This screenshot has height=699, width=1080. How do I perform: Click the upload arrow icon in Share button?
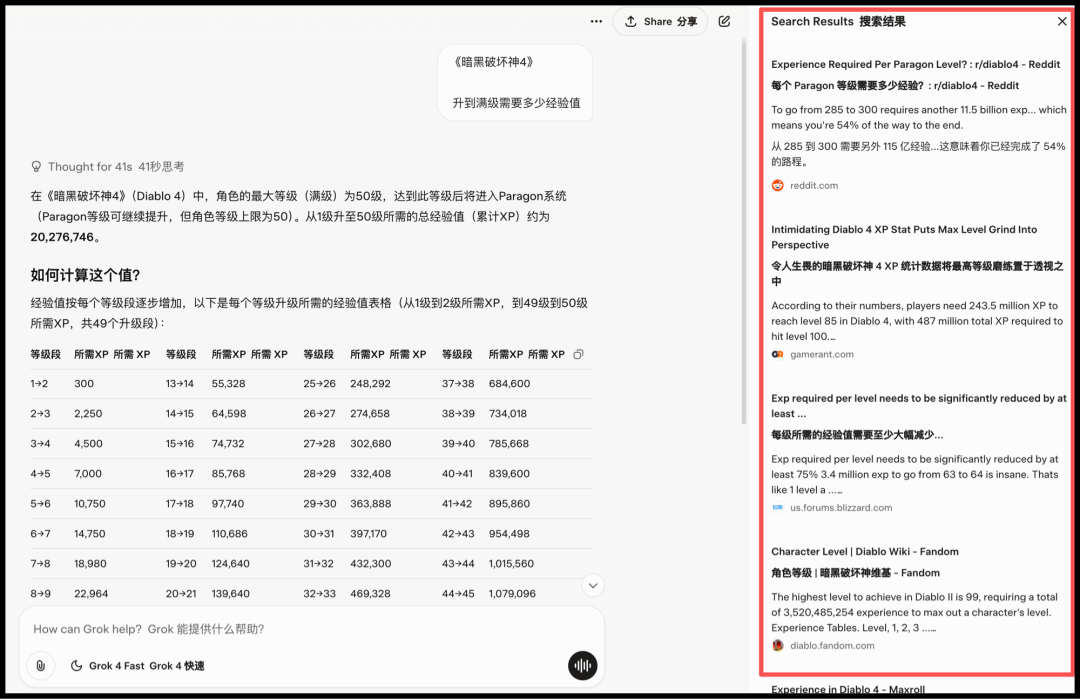[630, 21]
